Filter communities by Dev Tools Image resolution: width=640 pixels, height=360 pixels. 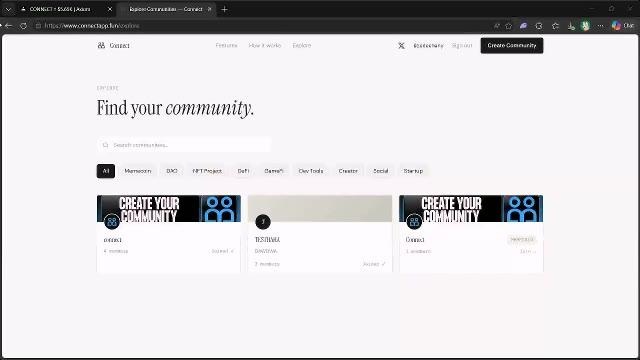pos(311,171)
